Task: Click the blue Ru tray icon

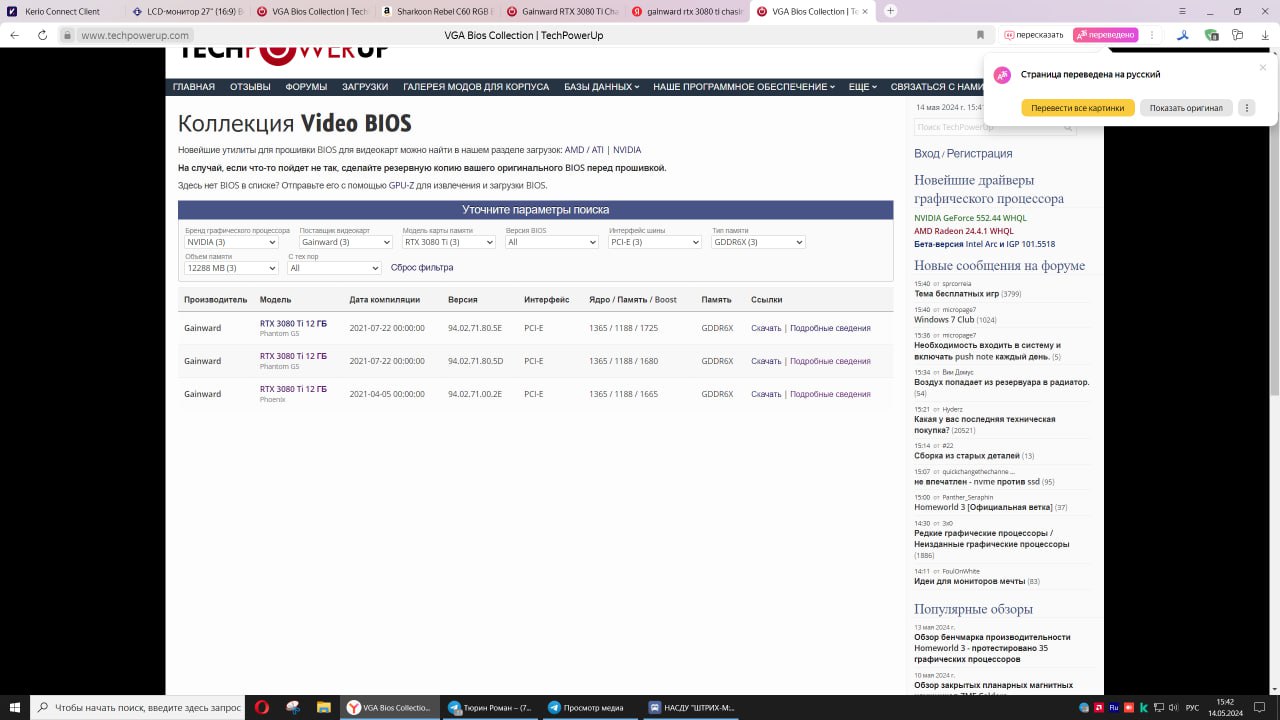Action: 1113,707
